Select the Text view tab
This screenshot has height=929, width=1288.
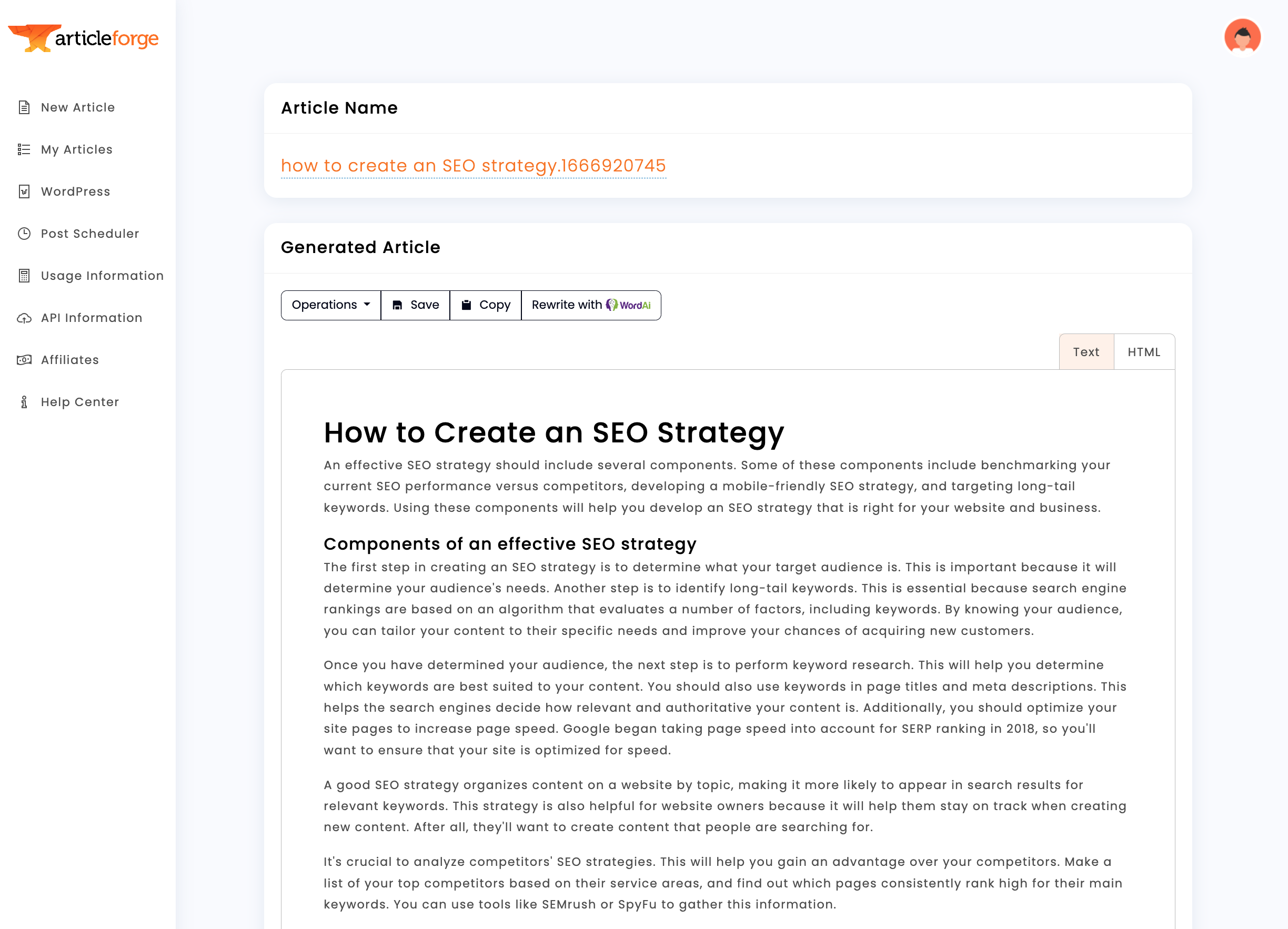[x=1085, y=352]
